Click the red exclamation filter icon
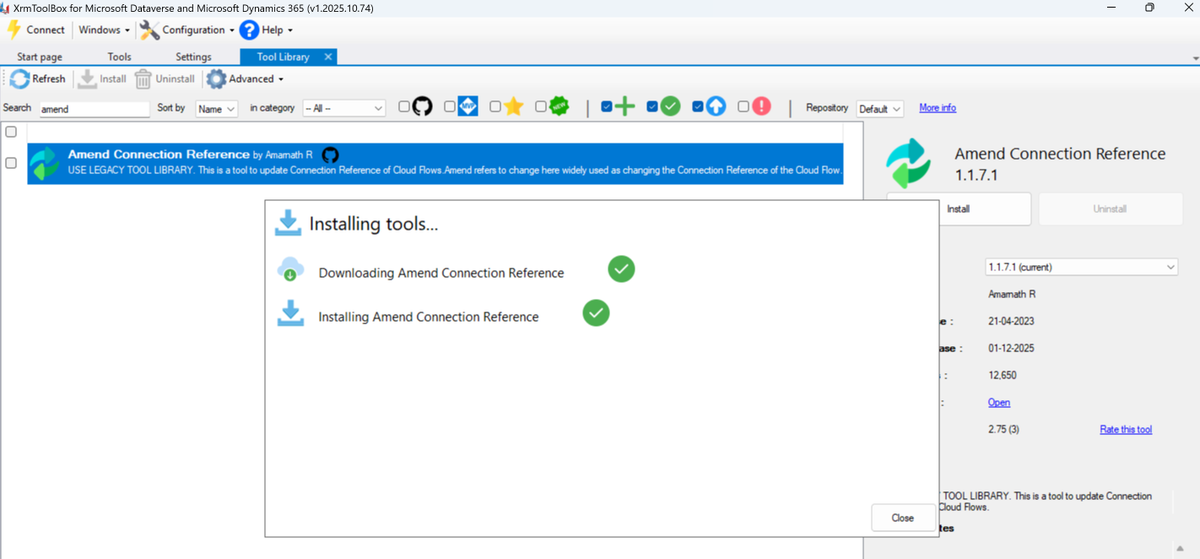 coord(761,106)
